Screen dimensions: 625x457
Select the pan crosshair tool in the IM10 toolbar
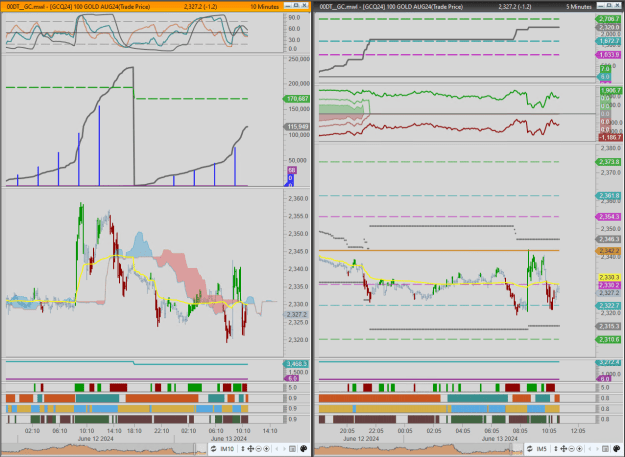click(251, 449)
